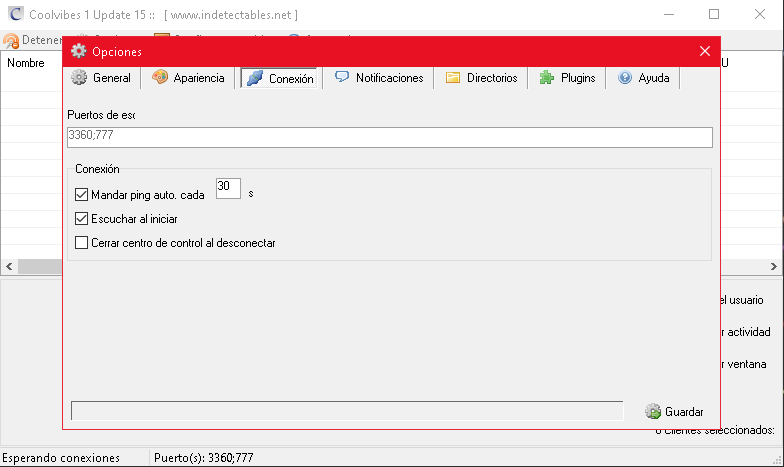The width and height of the screenshot is (784, 467).
Task: Switch to the Notificaciones tab
Action: coord(379,78)
